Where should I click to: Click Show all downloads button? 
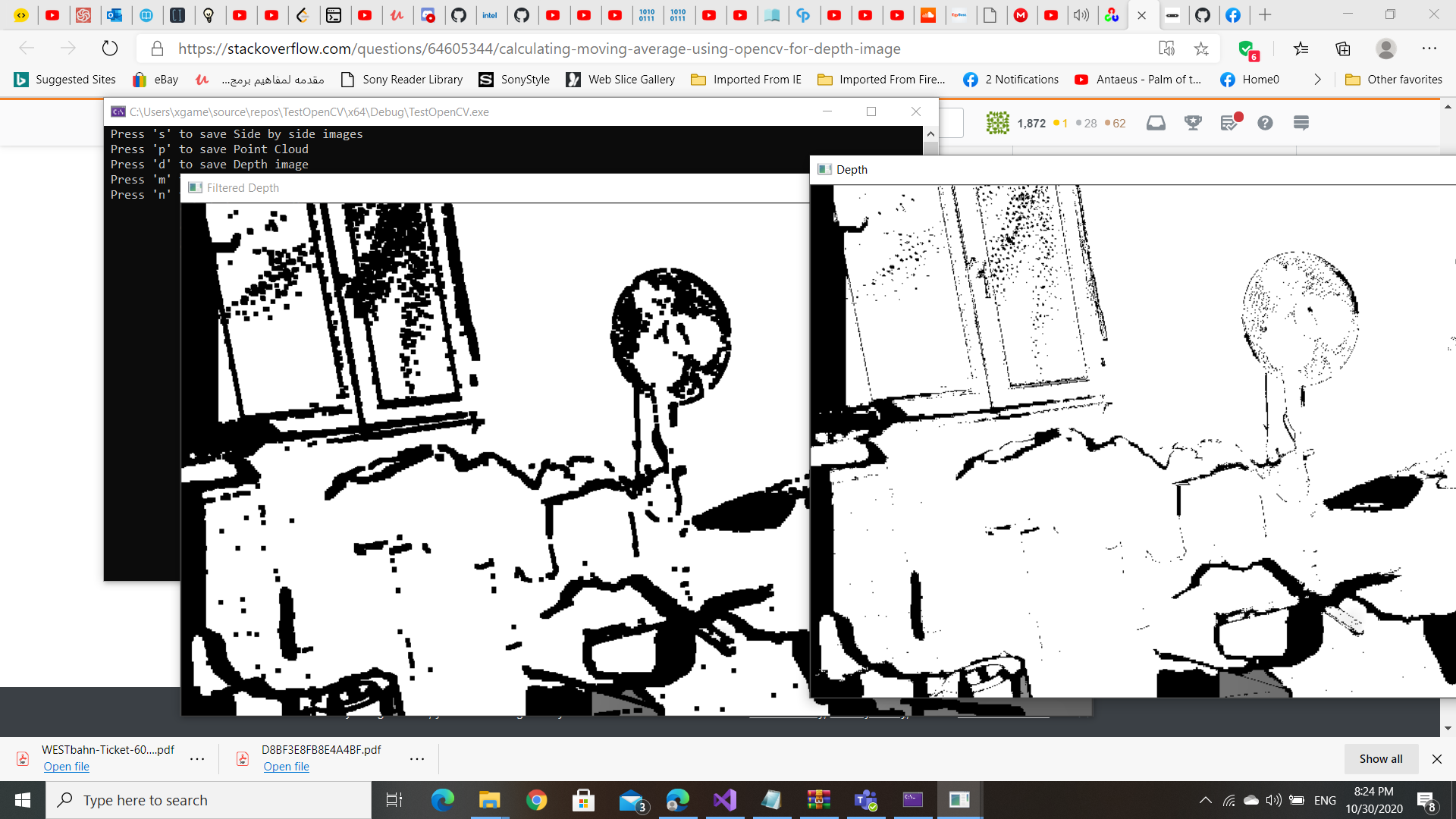point(1381,759)
